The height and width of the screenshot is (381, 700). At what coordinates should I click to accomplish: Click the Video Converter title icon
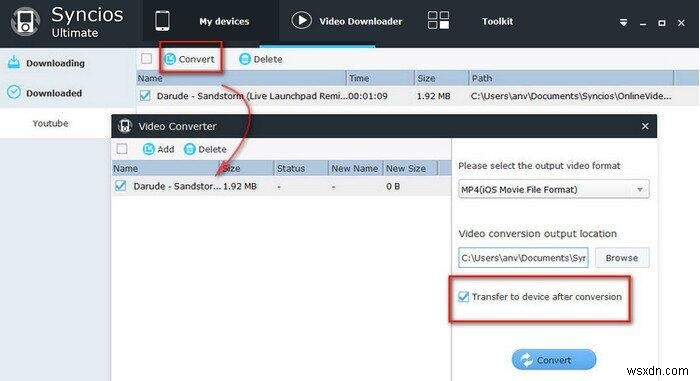tap(125, 126)
